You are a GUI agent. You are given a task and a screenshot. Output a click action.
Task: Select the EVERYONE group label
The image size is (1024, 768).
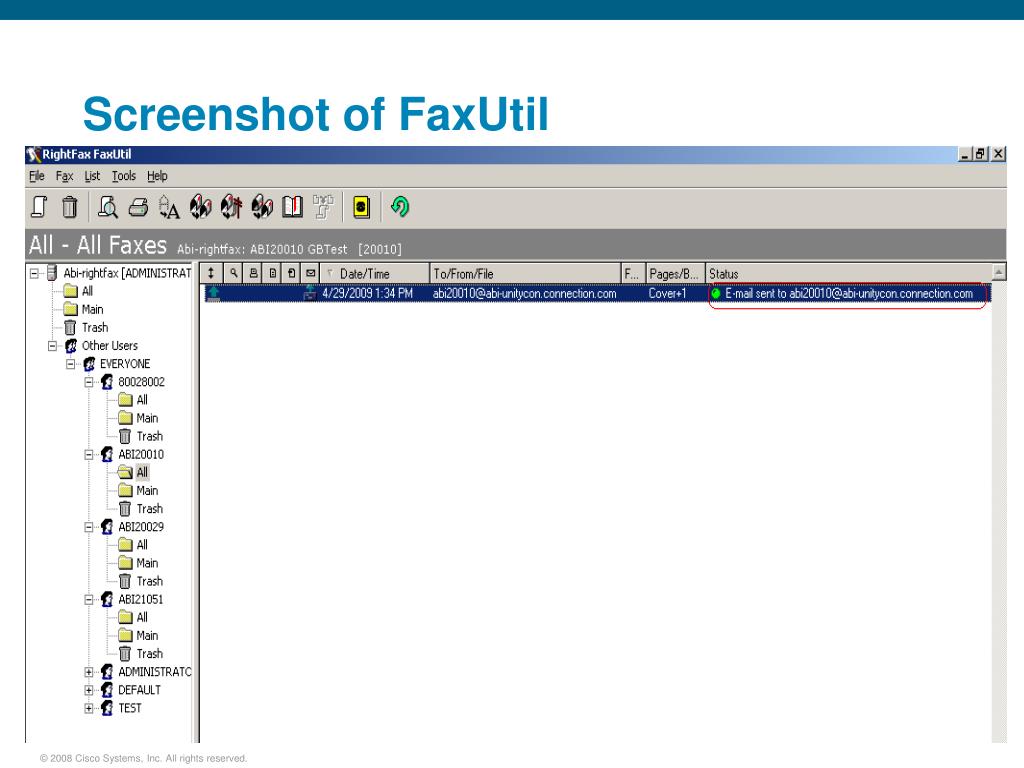pyautogui.click(x=125, y=364)
